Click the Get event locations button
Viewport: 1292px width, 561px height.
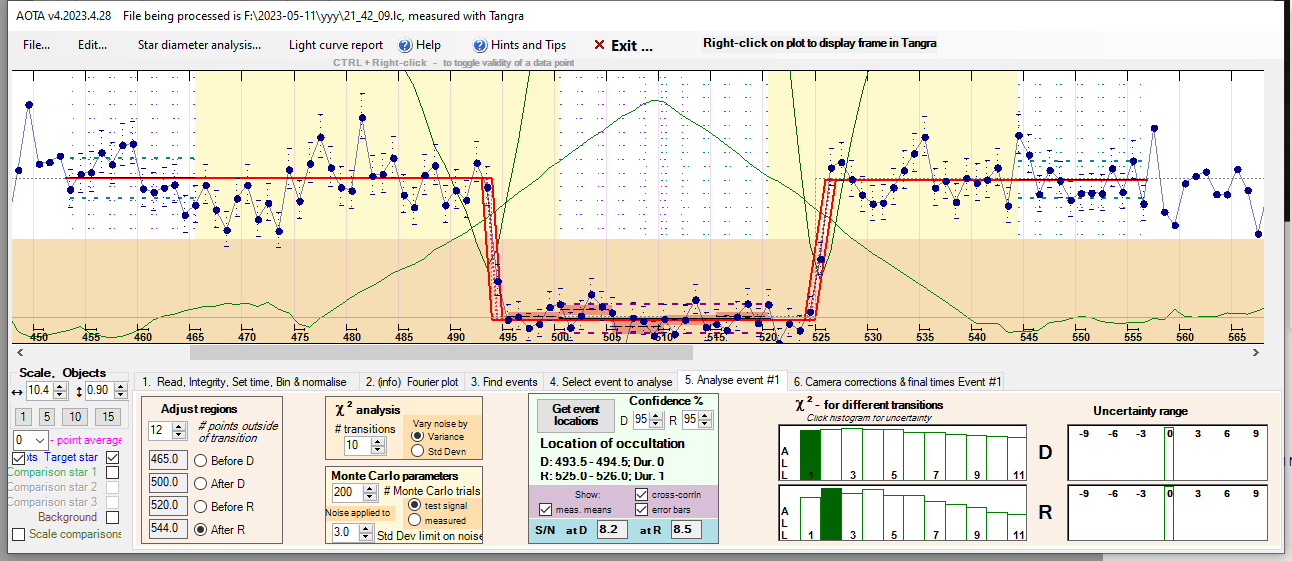tap(576, 414)
